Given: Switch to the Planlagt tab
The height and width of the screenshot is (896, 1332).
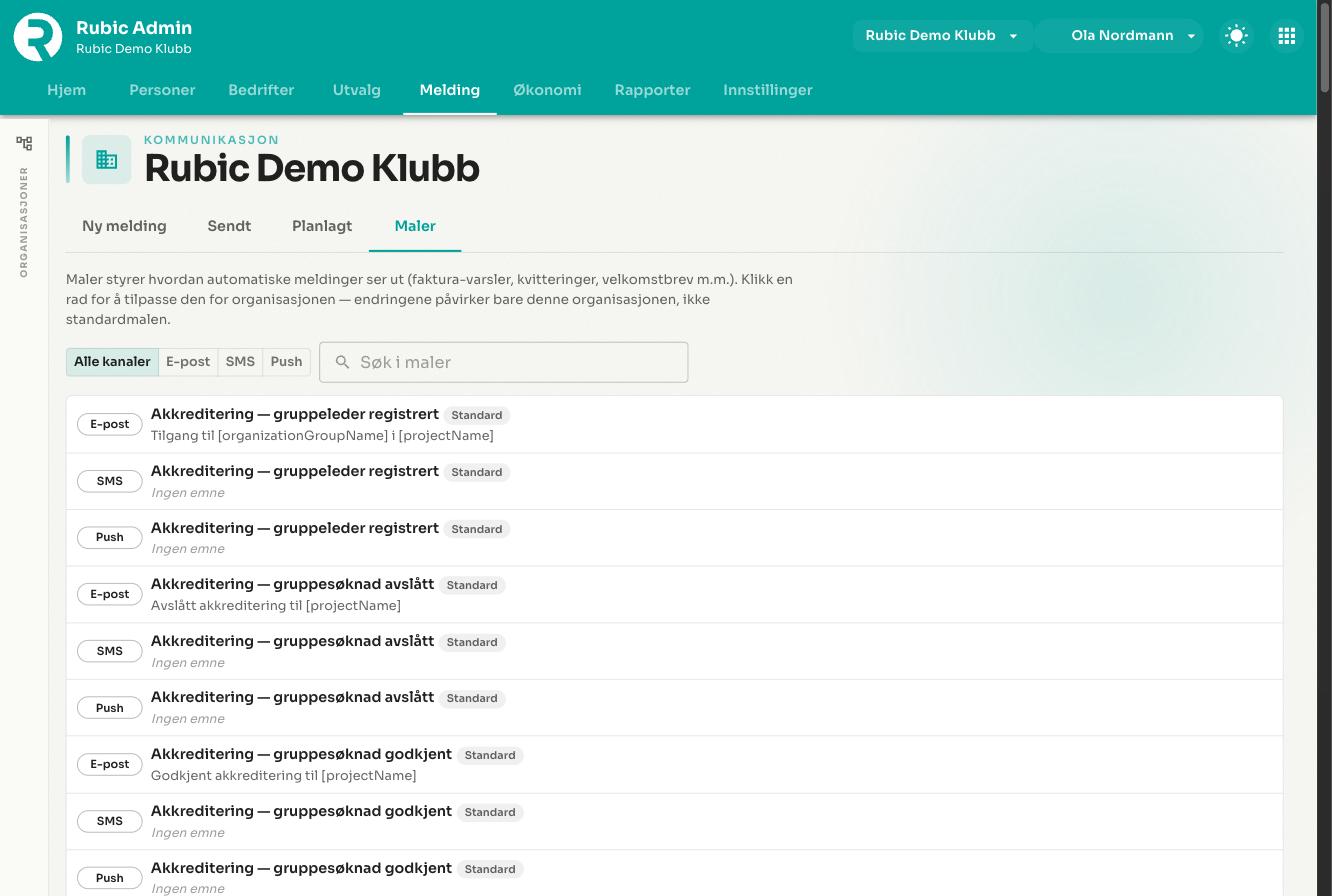Looking at the screenshot, I should pos(322,226).
